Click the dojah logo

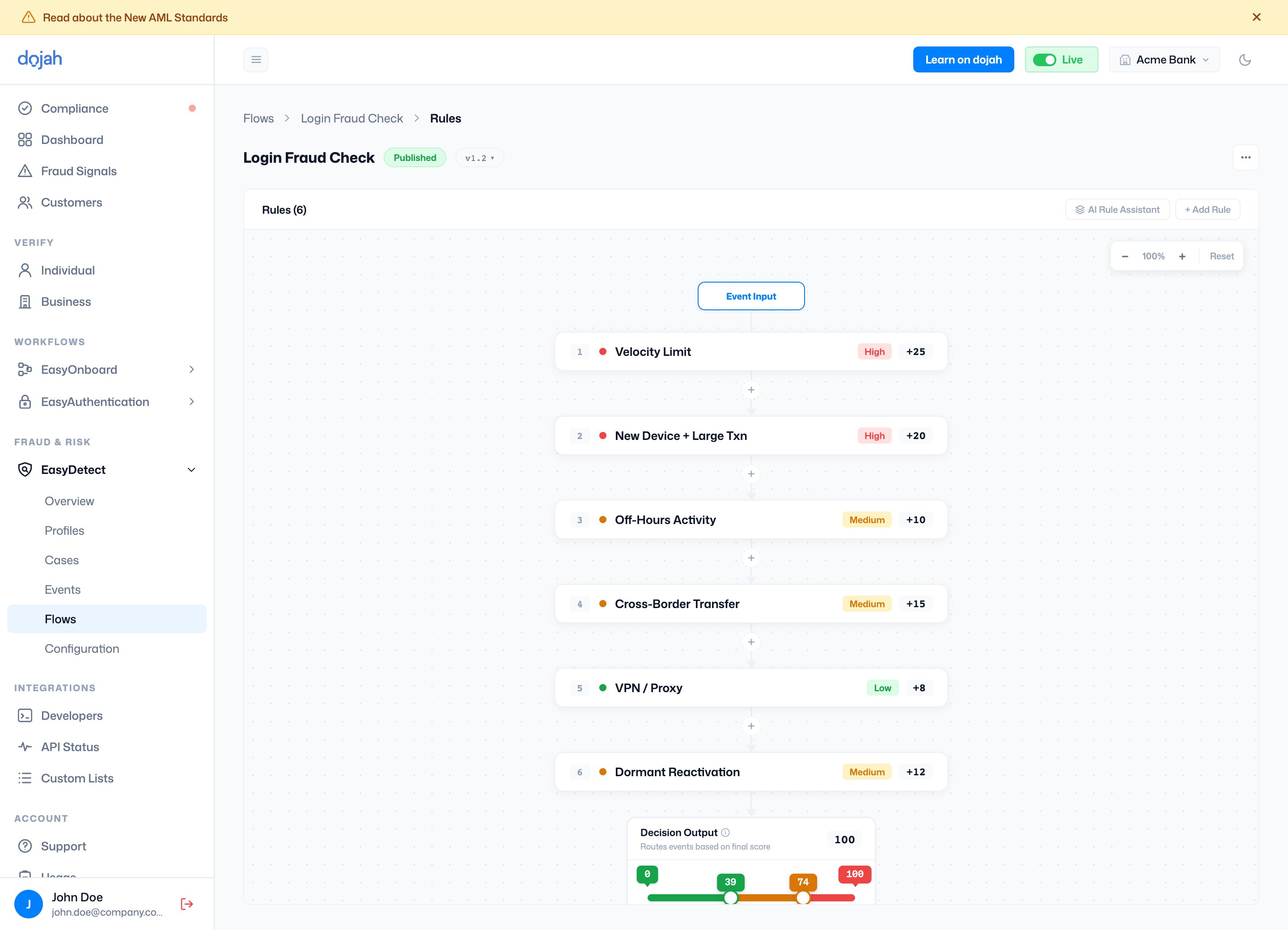[x=40, y=59]
